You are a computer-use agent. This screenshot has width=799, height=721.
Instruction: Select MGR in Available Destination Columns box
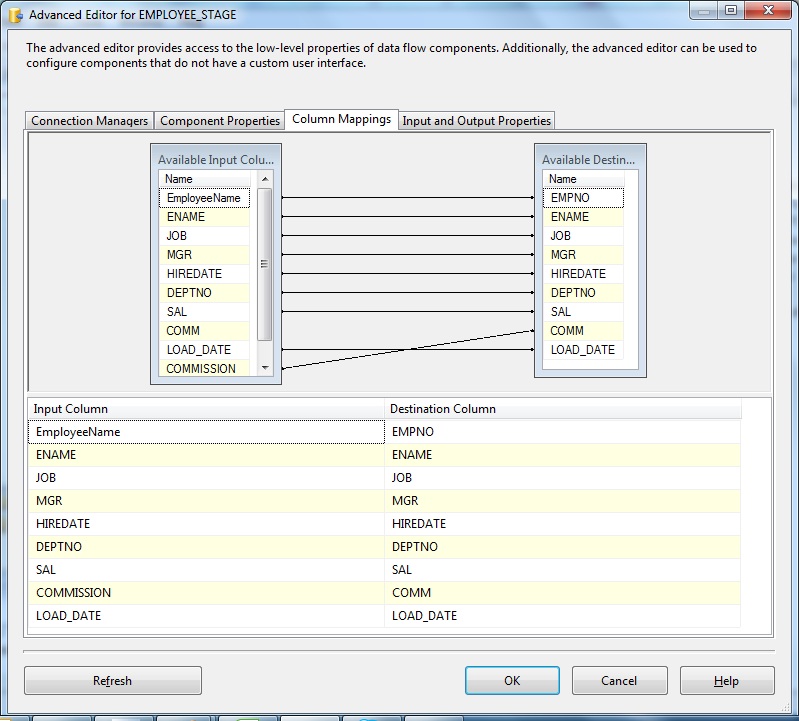[x=583, y=255]
